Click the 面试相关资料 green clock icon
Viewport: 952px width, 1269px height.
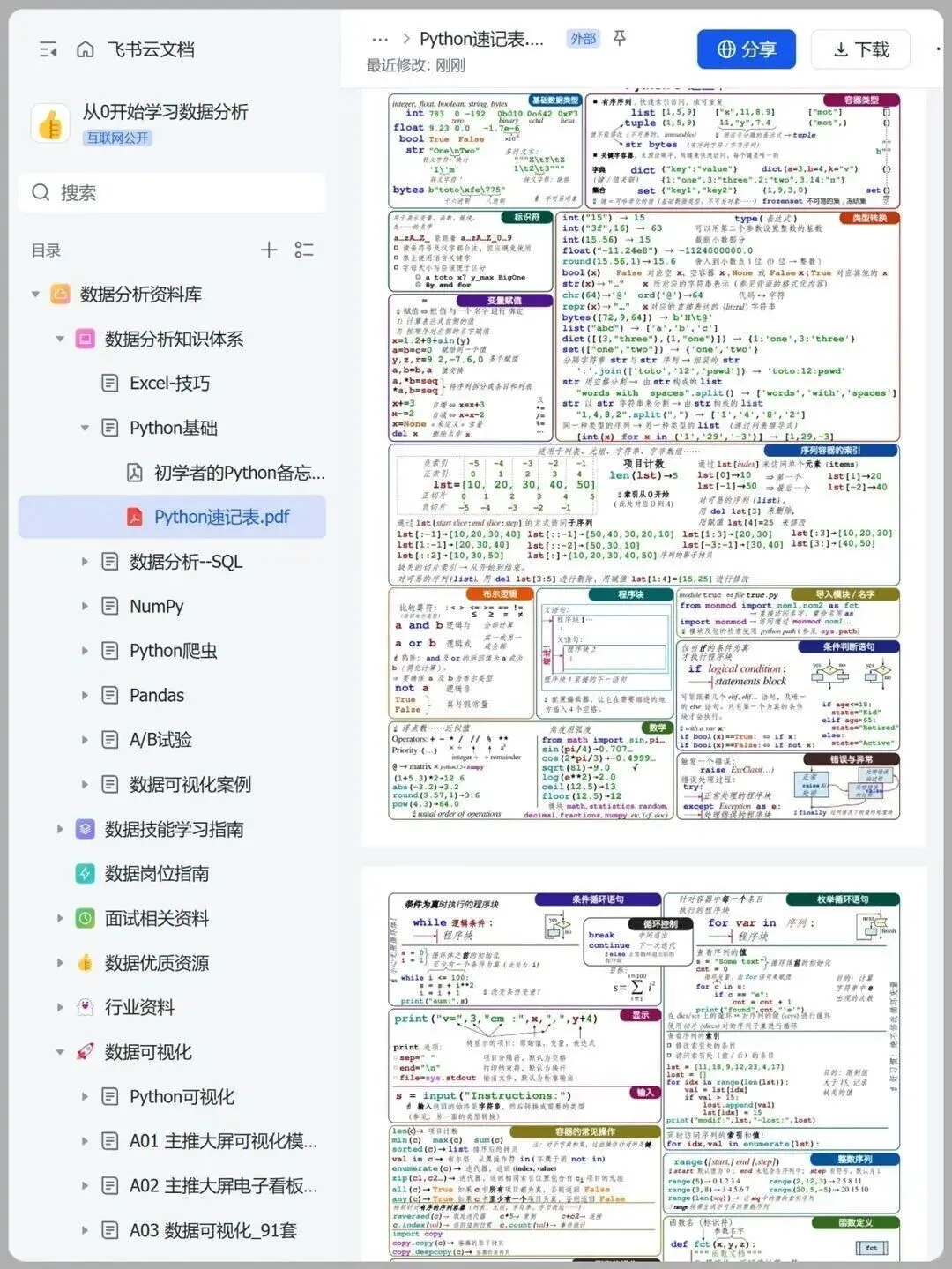pos(86,918)
